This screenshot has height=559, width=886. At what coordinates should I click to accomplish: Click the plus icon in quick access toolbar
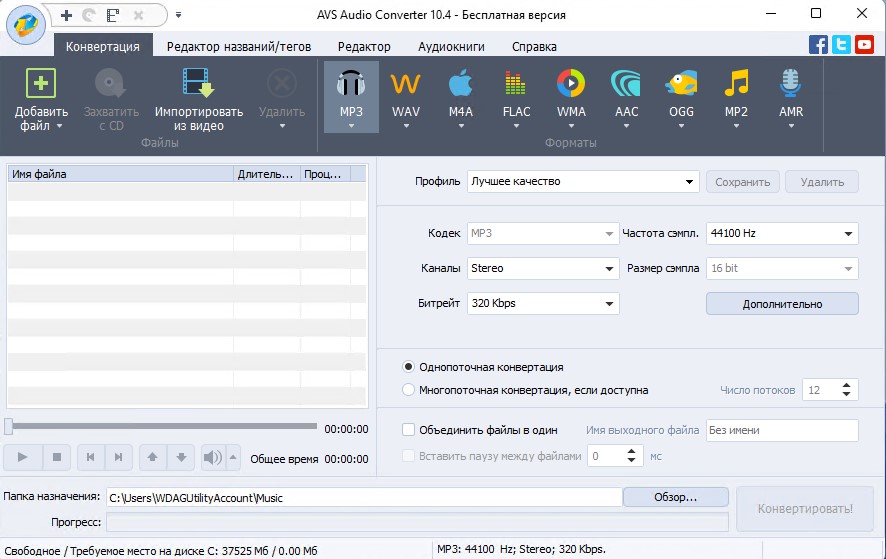[x=66, y=15]
